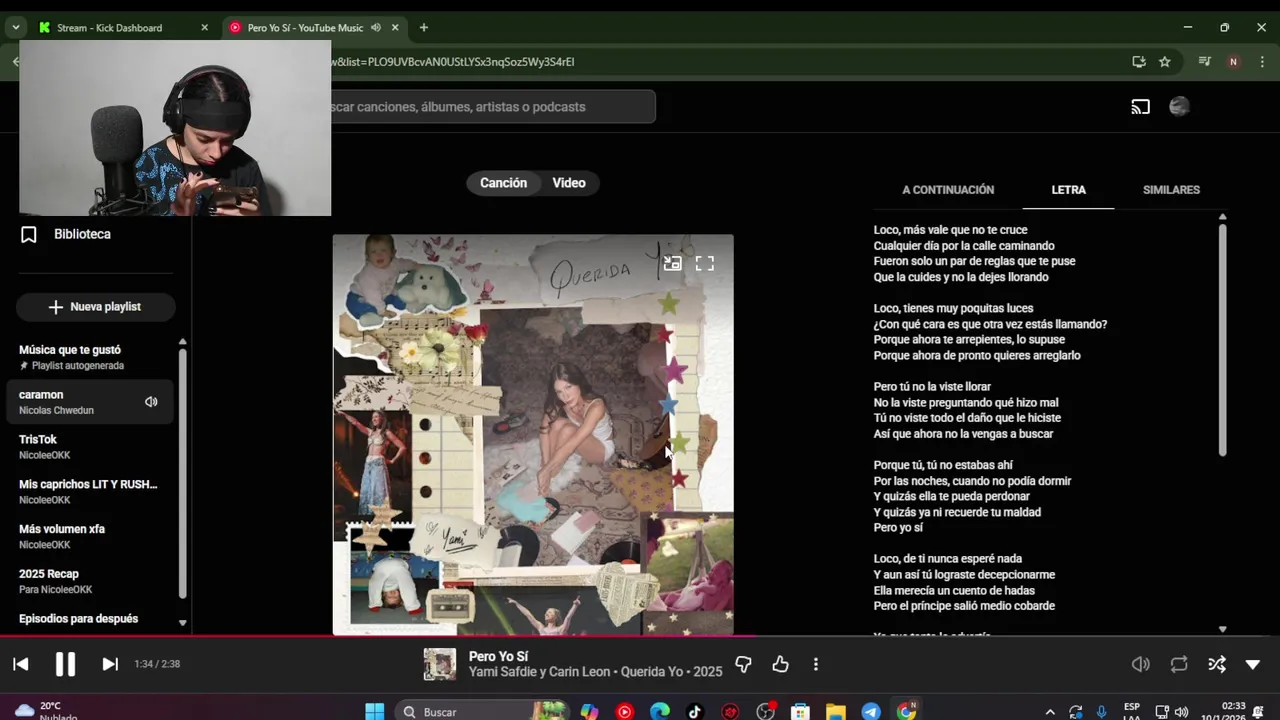Image resolution: width=1280 pixels, height=720 pixels.
Task: Click the lyric line Pero yo sí
Action: pyautogui.click(x=898, y=528)
